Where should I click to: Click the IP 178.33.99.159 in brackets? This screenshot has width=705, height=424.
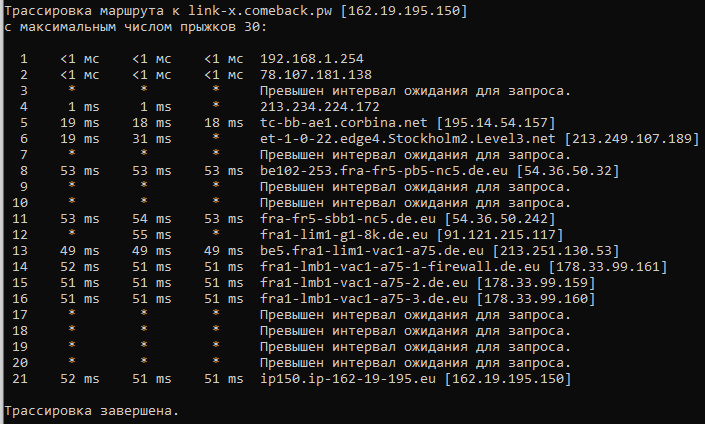point(535,283)
